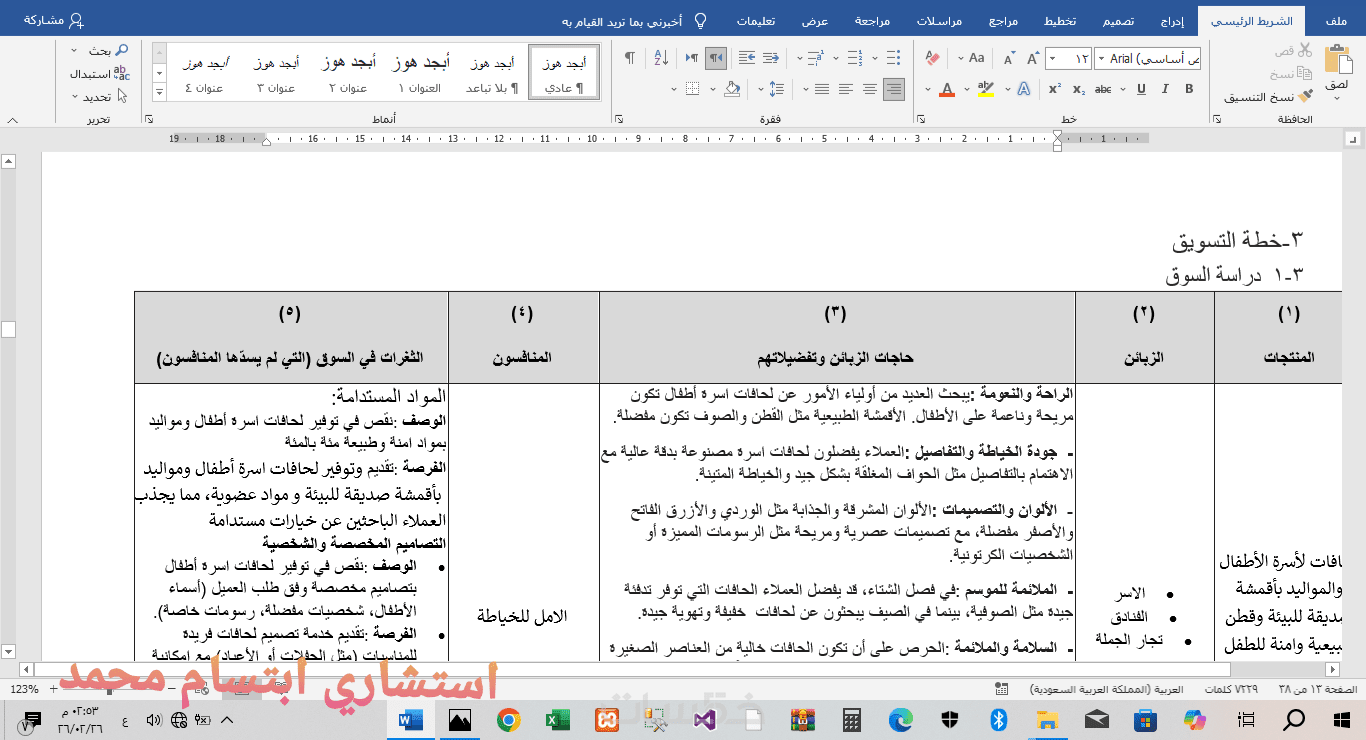Click the Select button تحديد
Viewport: 1366px width, 740px height.
pyautogui.click(x=99, y=97)
